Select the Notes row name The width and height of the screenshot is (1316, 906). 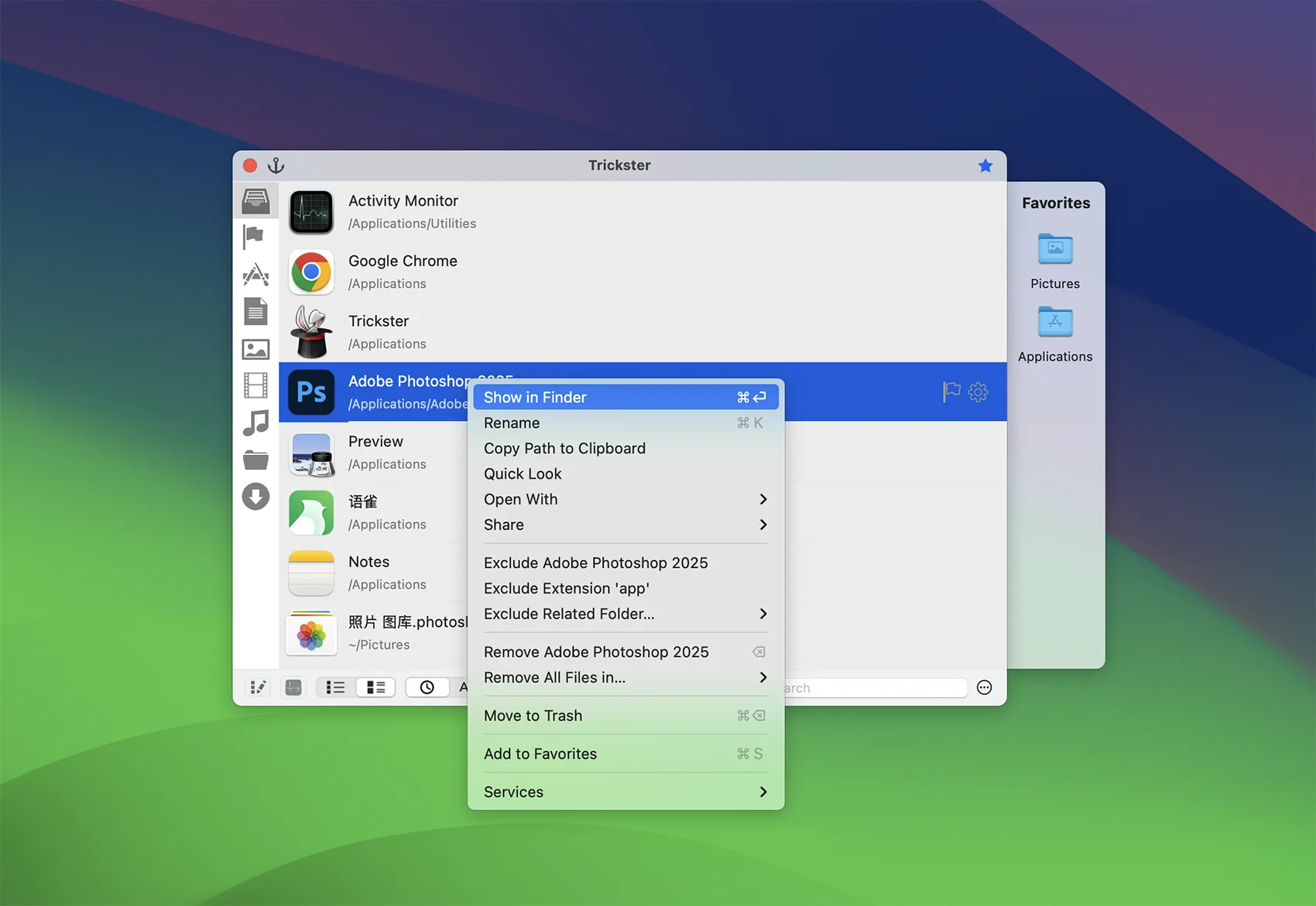click(368, 562)
